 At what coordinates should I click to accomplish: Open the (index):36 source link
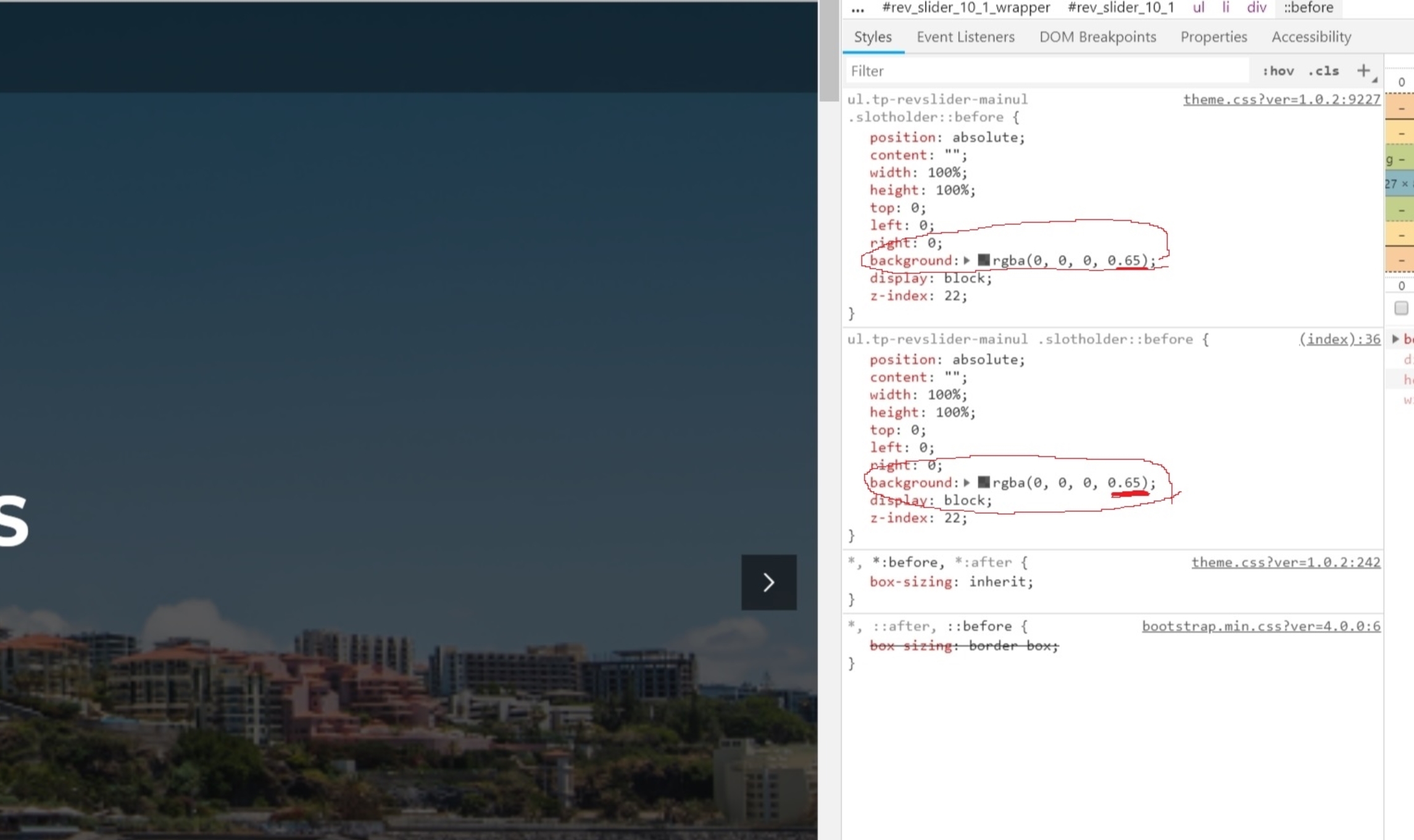click(1339, 339)
